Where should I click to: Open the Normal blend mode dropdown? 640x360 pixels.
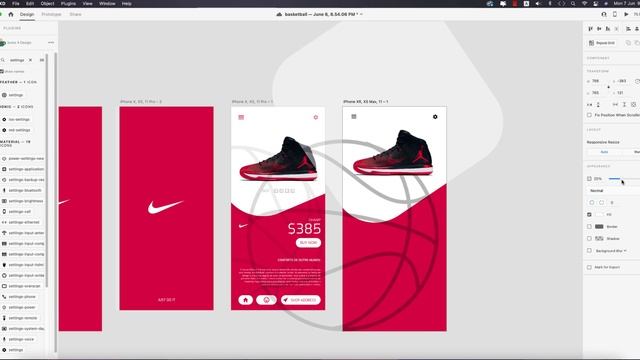[x=613, y=191]
